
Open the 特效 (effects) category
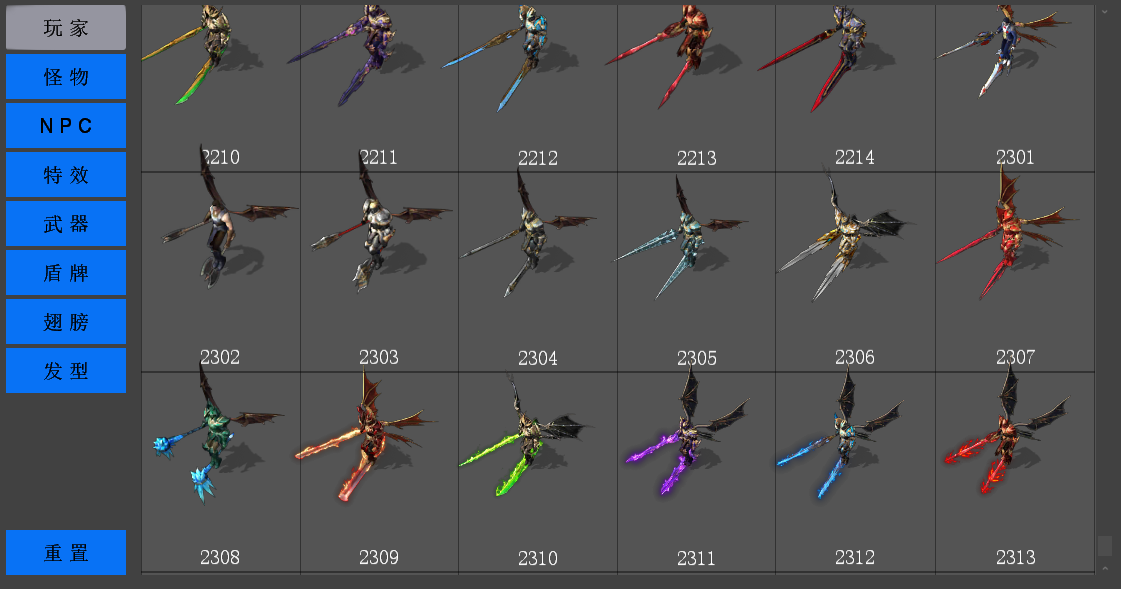[x=66, y=174]
